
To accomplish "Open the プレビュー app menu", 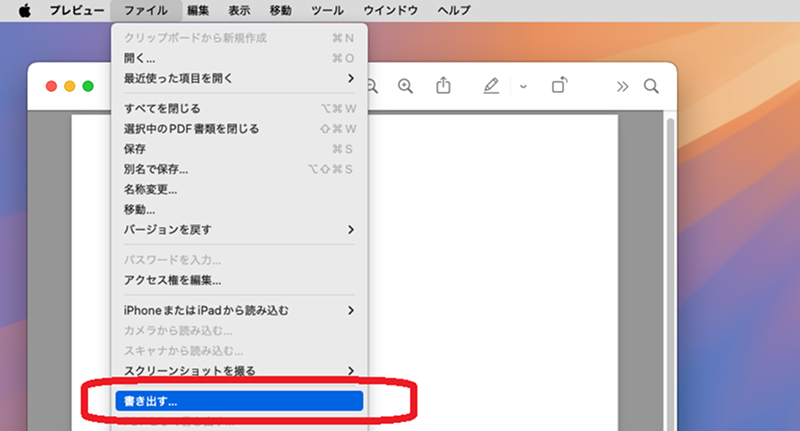I will pos(77,10).
